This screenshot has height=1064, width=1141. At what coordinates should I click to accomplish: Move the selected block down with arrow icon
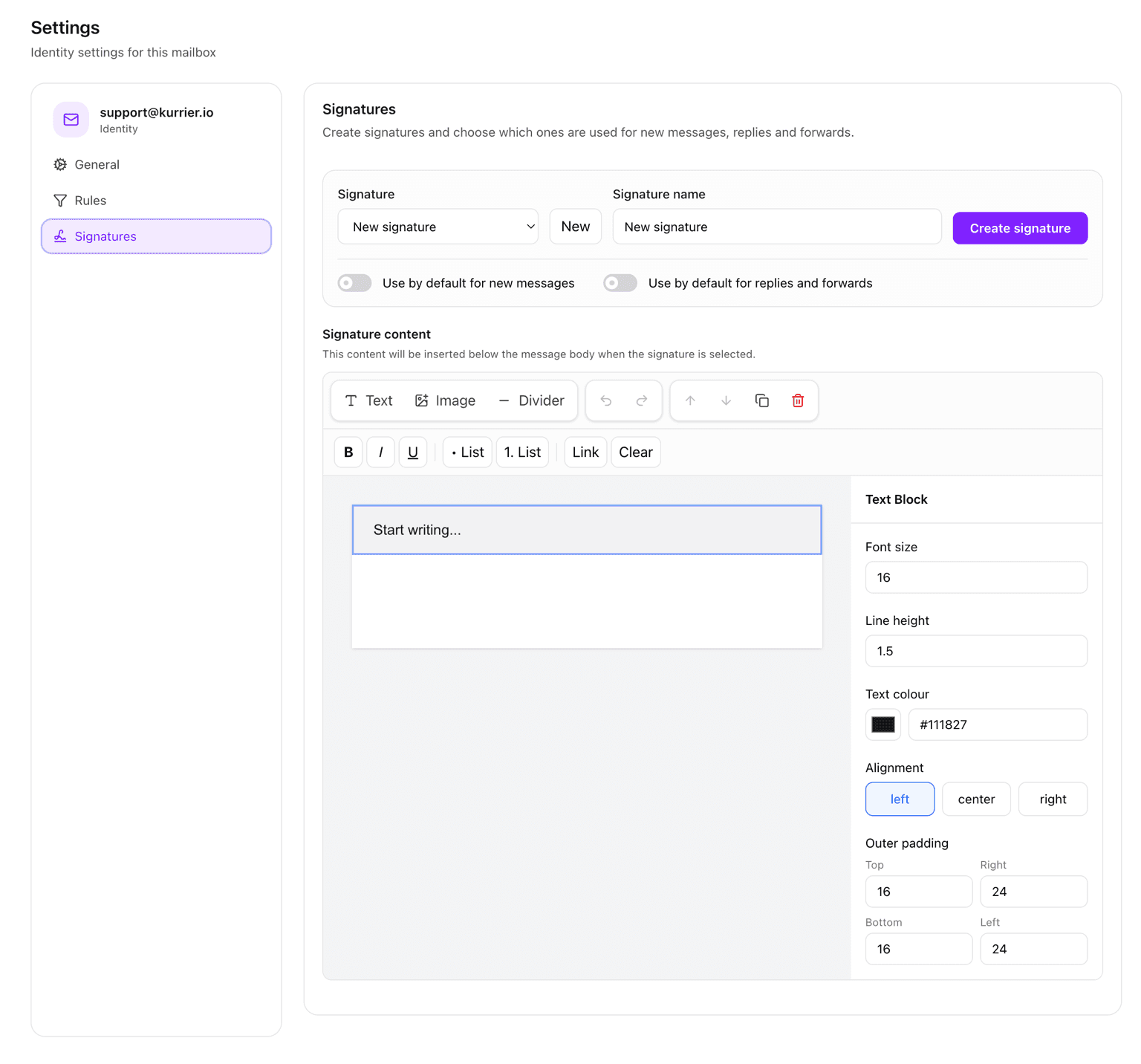726,400
